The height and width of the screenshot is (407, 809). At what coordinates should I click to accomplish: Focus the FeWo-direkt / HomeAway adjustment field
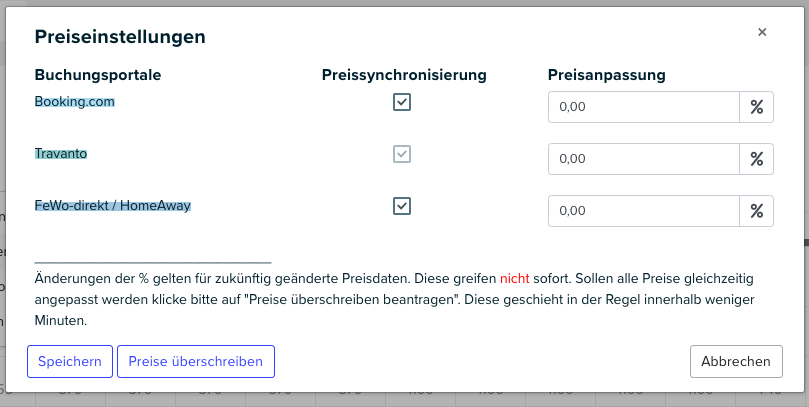coord(644,211)
